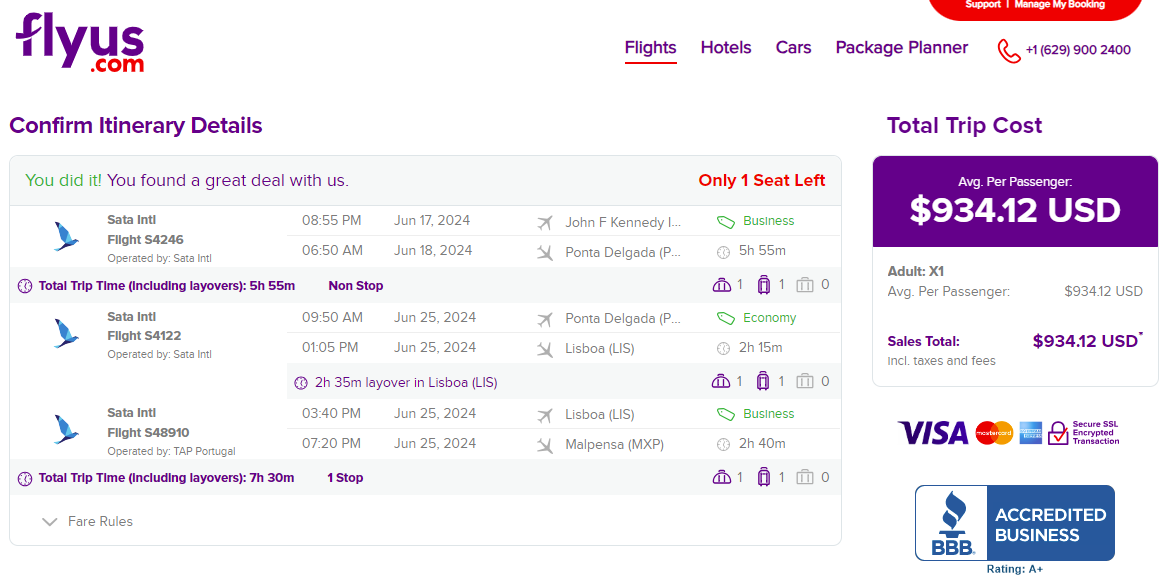Click 'Economy' cabin class label
The height and width of the screenshot is (582, 1173).
(x=769, y=318)
